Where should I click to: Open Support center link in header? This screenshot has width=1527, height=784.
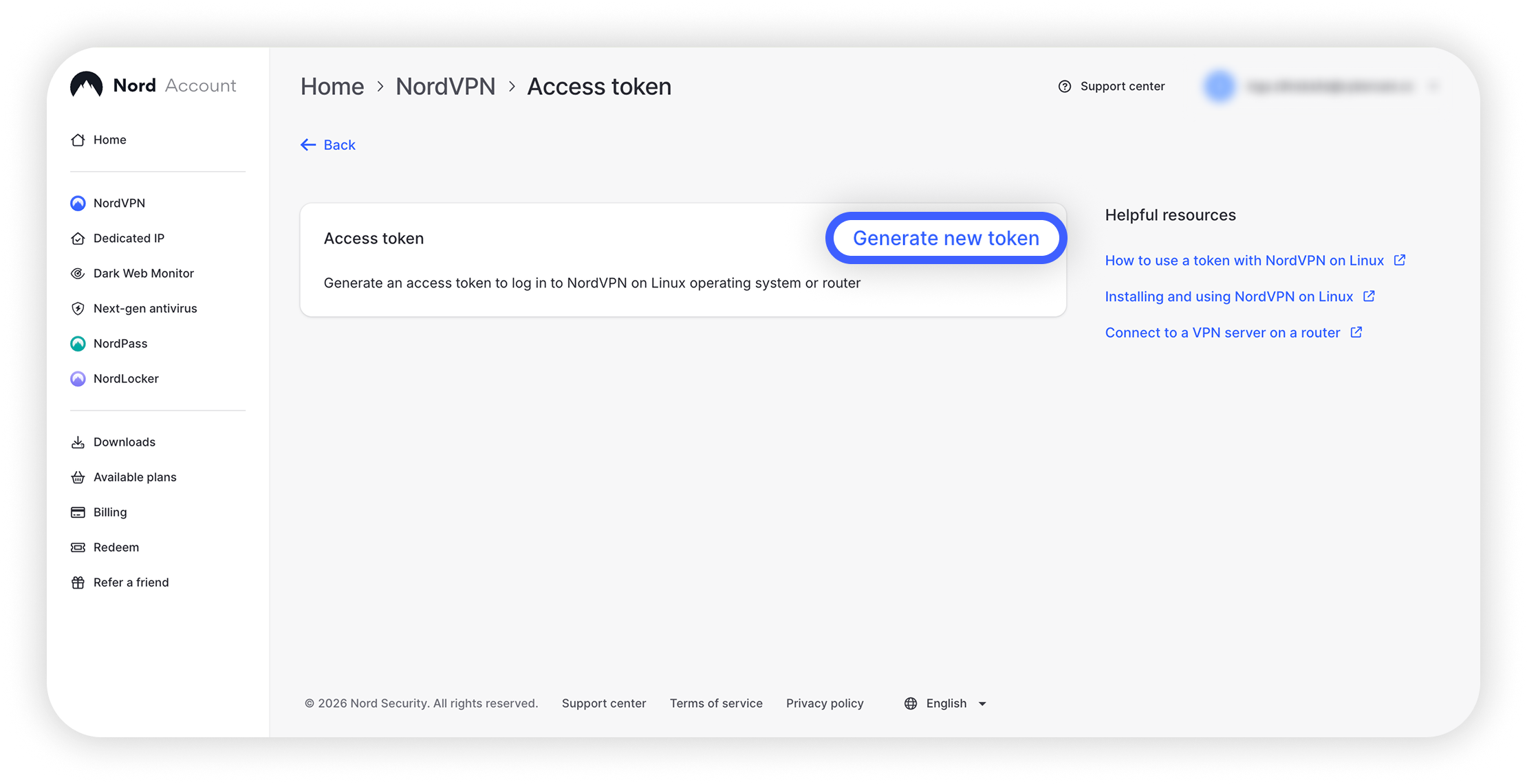pyautogui.click(x=1112, y=86)
